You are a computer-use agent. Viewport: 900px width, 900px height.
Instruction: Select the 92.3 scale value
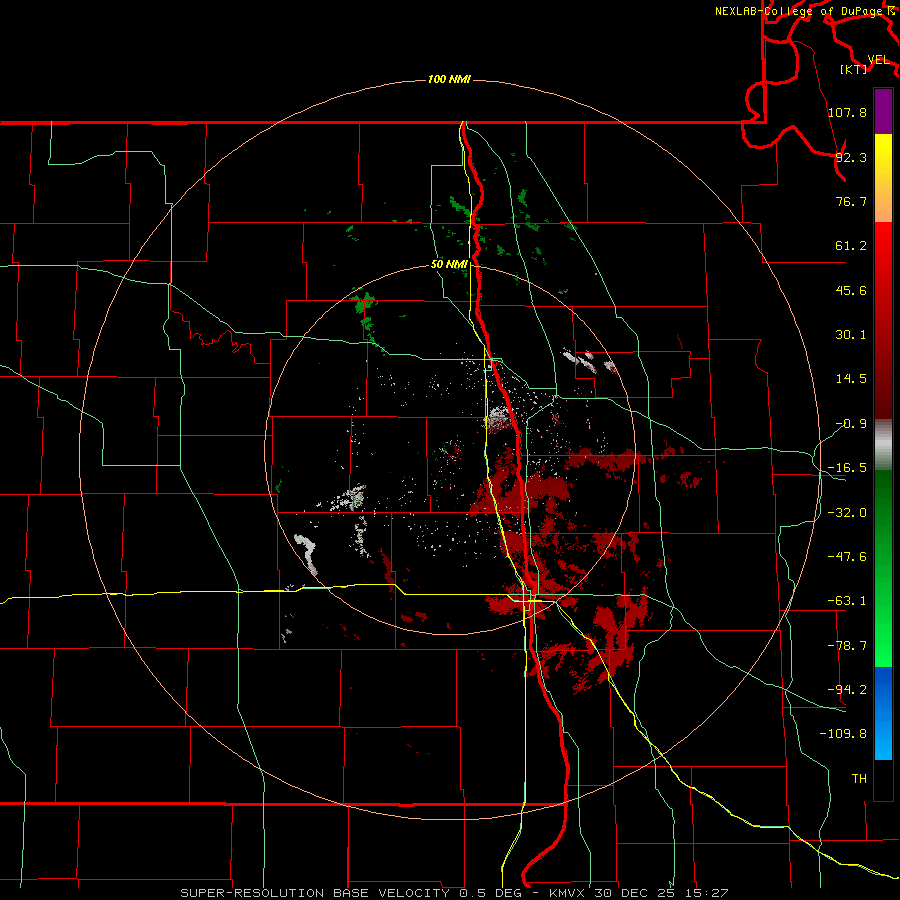point(851,157)
